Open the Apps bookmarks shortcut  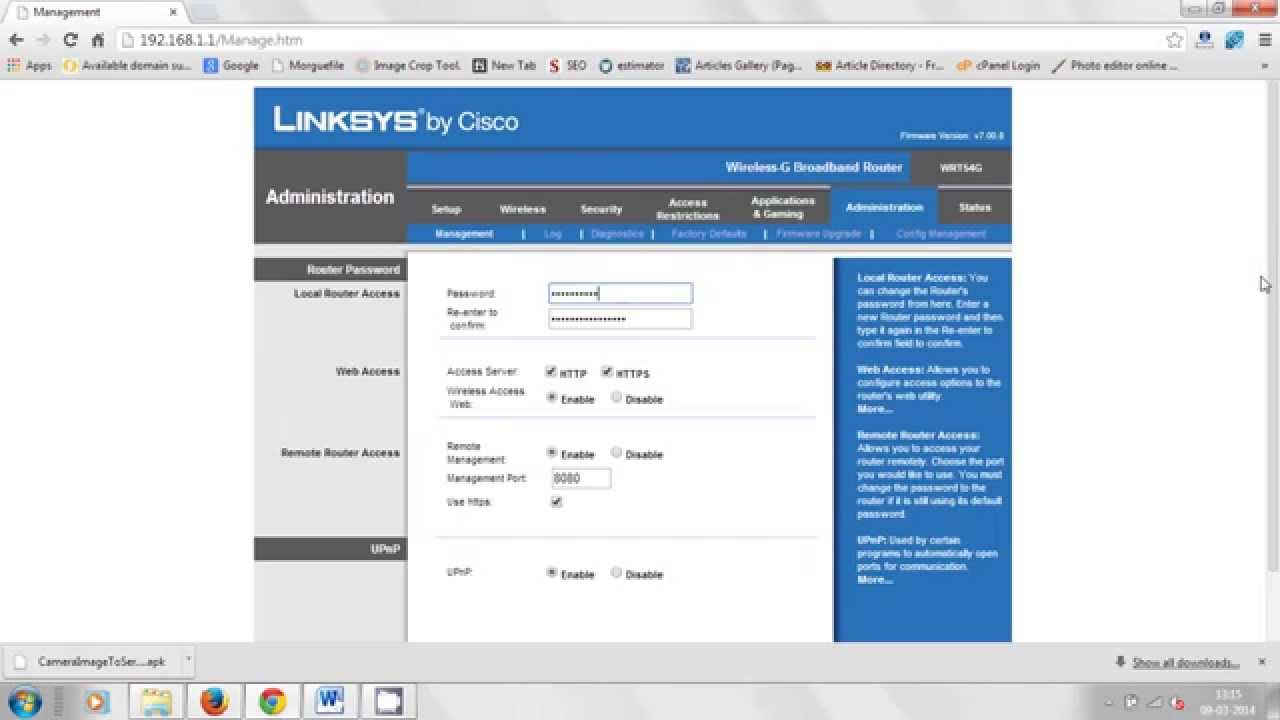(29, 66)
